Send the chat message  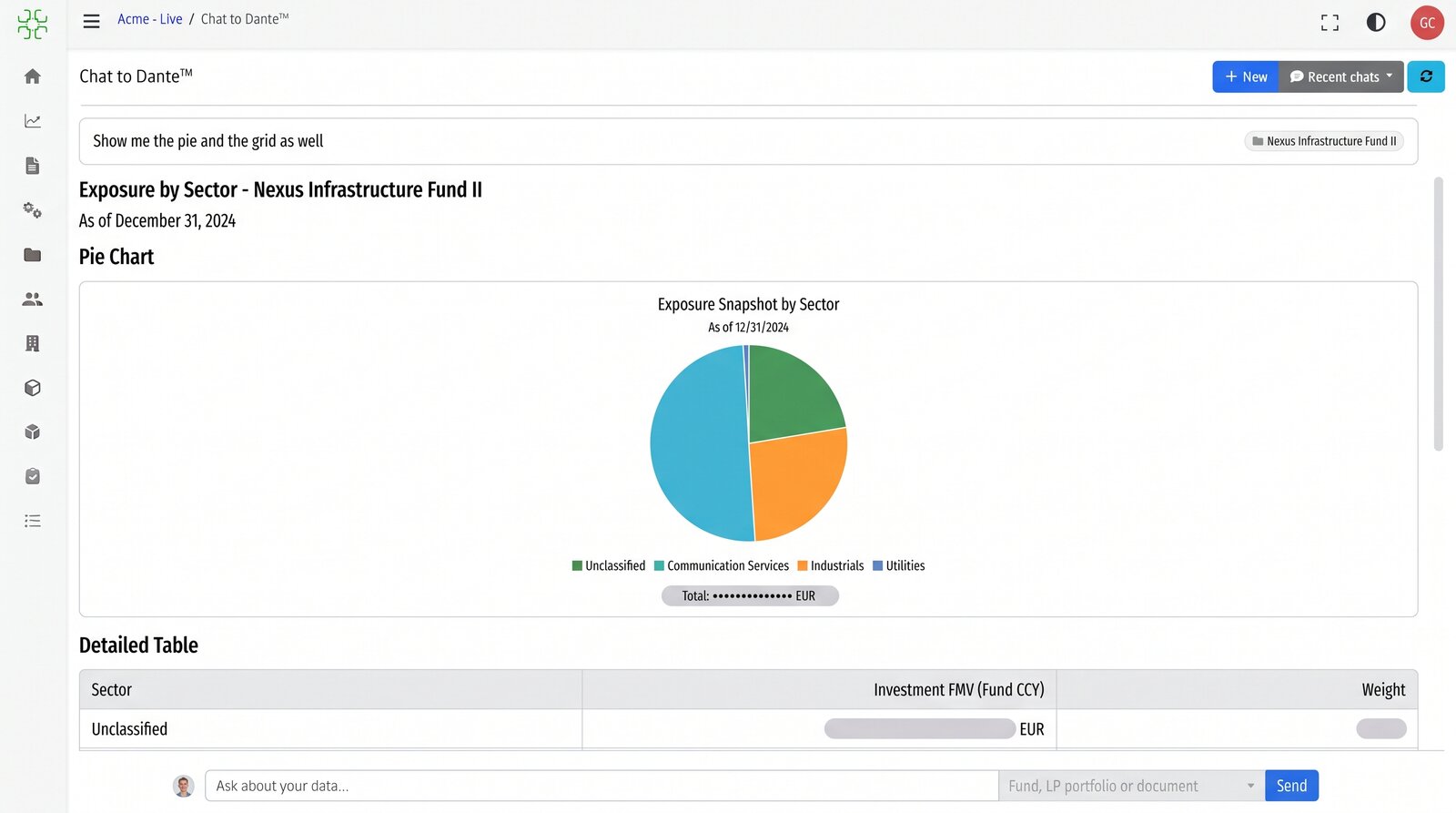(x=1291, y=786)
